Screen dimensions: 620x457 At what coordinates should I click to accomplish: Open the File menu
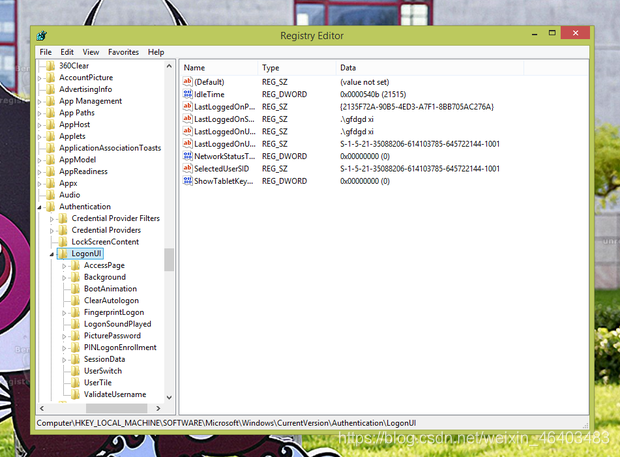pos(45,52)
